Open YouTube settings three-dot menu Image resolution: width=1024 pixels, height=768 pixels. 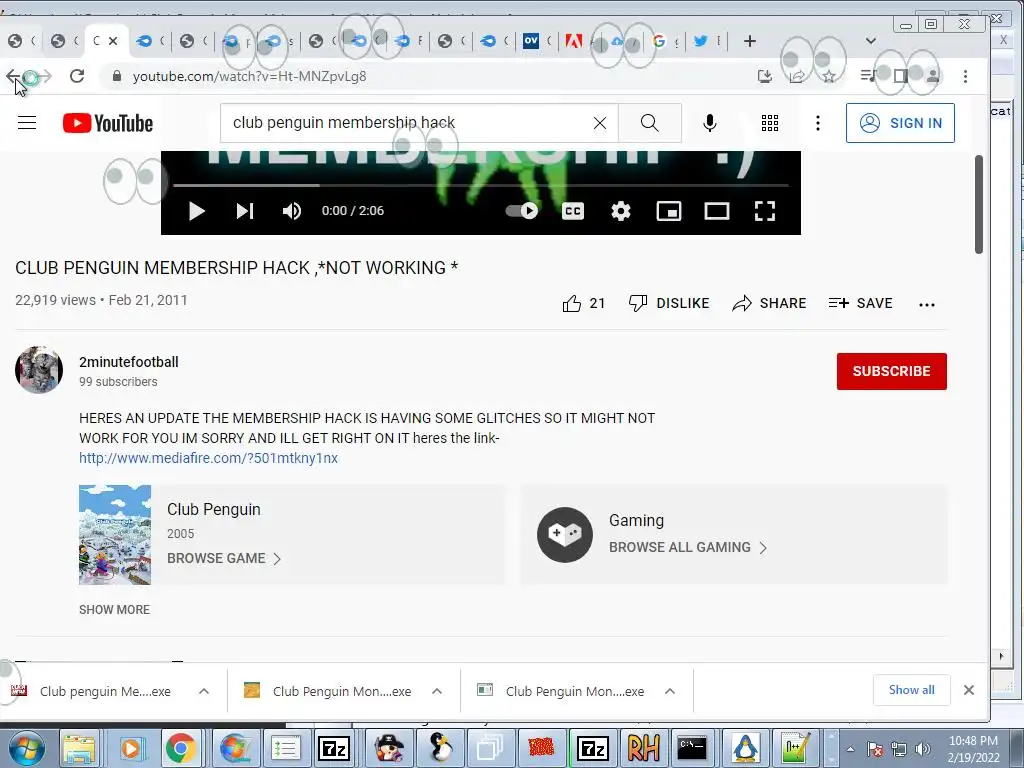818,123
